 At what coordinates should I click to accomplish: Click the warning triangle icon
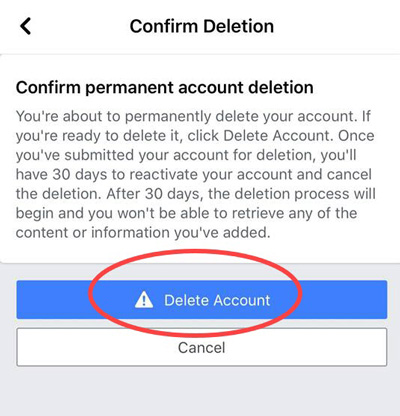(144, 299)
